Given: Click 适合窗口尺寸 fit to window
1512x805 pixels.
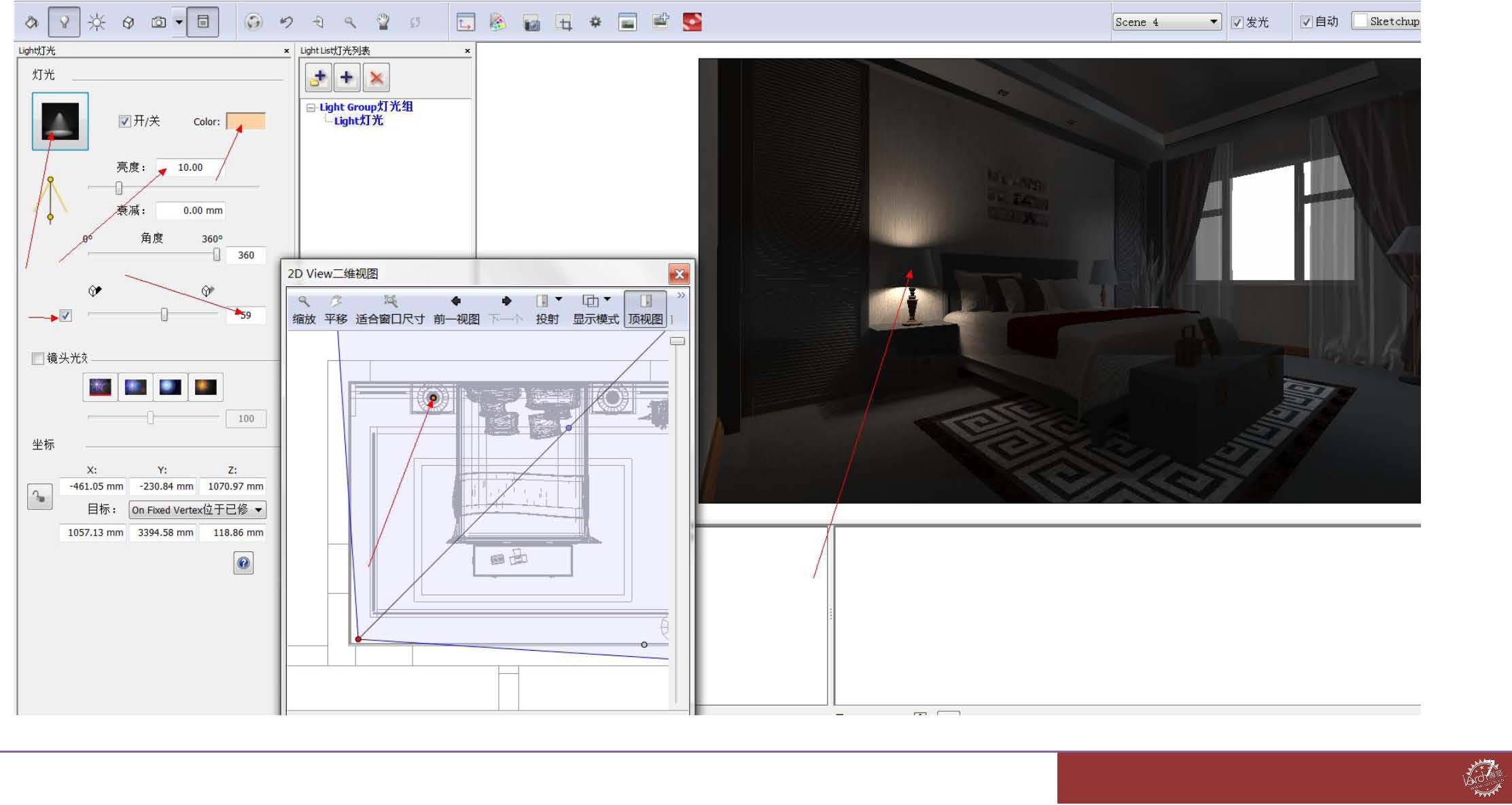Looking at the screenshot, I should tap(390, 310).
